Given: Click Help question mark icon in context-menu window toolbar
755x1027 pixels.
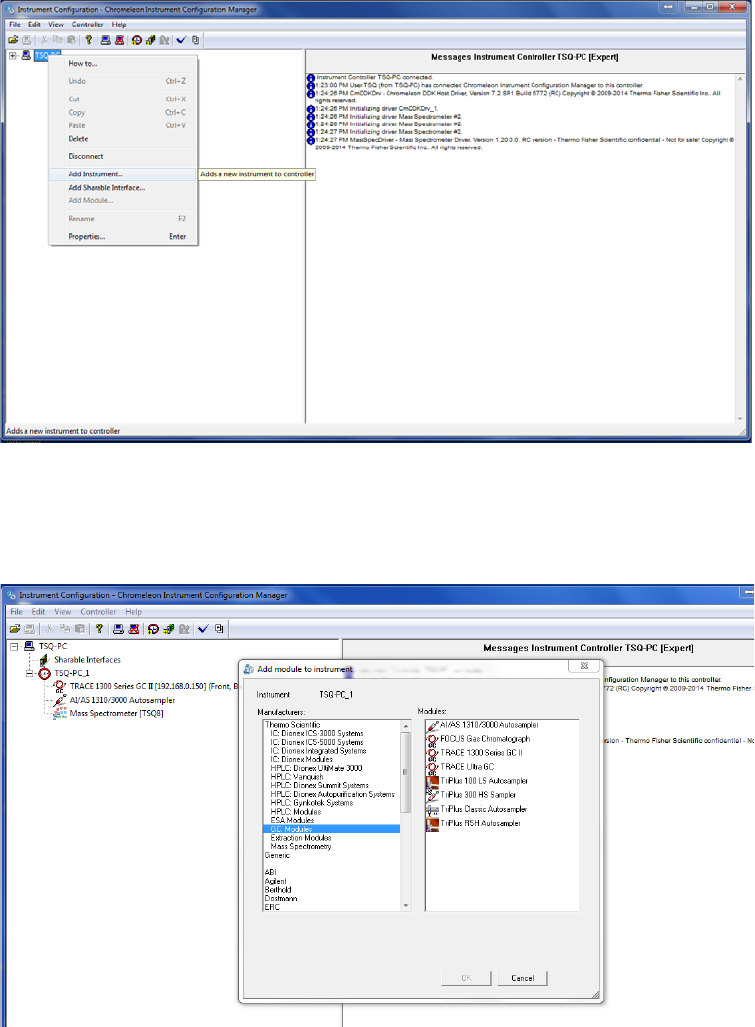Looking at the screenshot, I should (x=88, y=40).
